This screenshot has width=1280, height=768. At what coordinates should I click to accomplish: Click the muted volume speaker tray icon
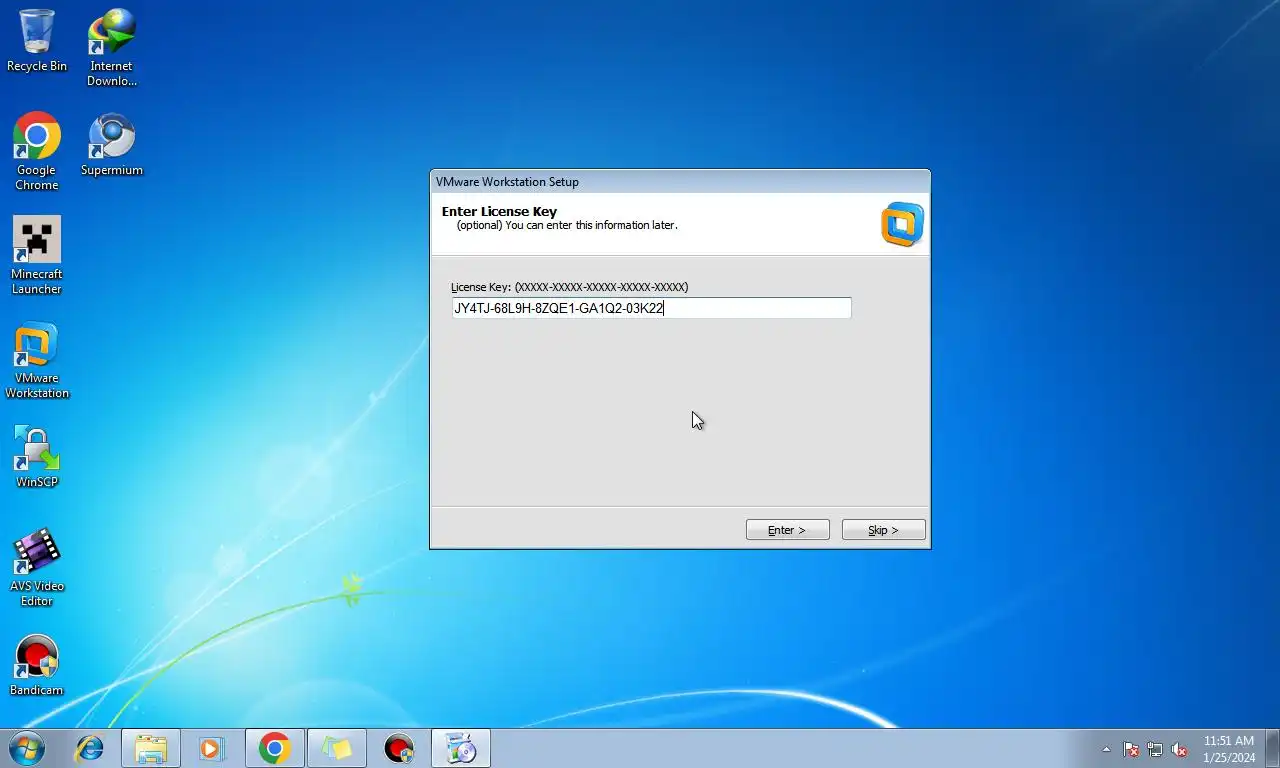point(1179,749)
